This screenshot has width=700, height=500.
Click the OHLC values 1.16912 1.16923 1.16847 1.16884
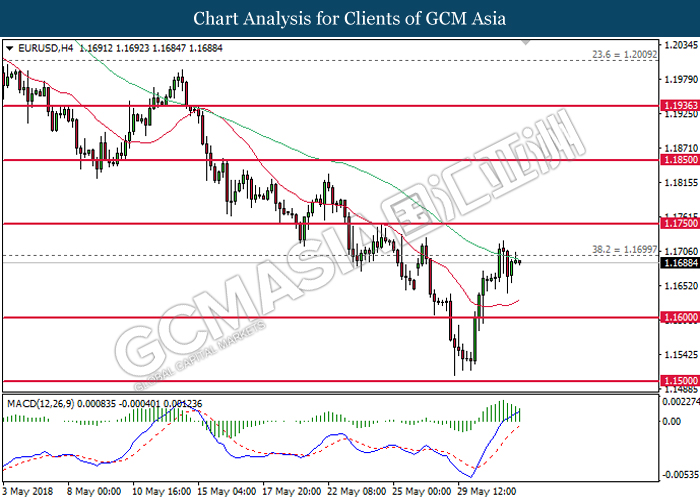pyautogui.click(x=151, y=48)
